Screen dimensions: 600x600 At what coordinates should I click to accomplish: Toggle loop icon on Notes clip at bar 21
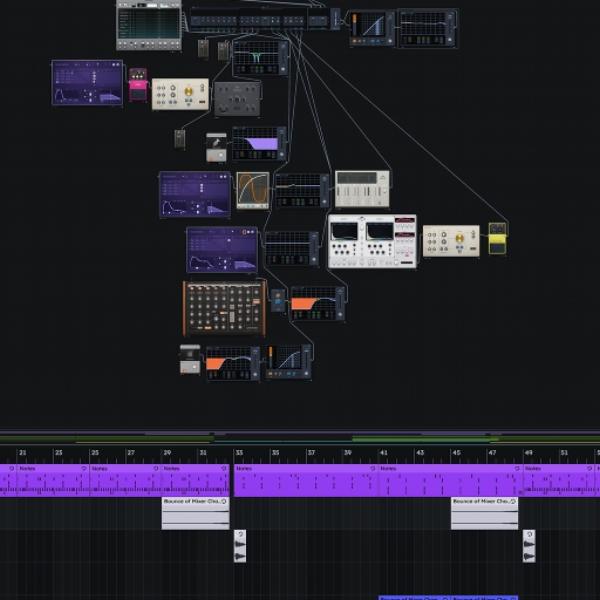click(x=84, y=468)
